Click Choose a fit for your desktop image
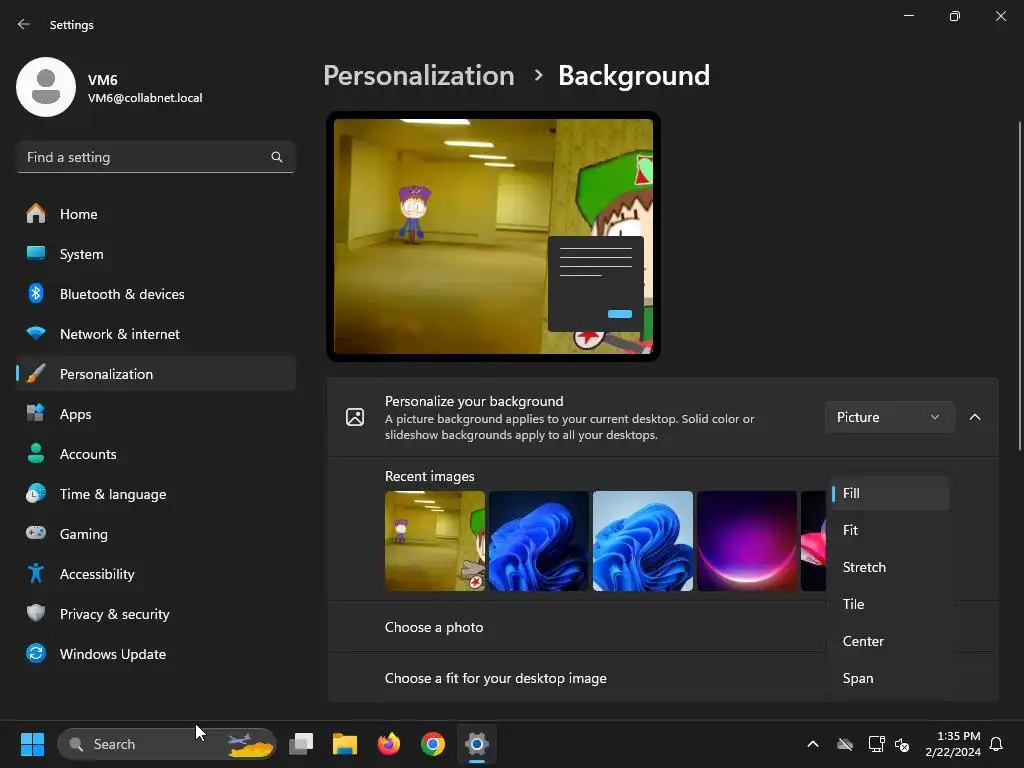Screen dimensions: 1024x768 coord(495,679)
